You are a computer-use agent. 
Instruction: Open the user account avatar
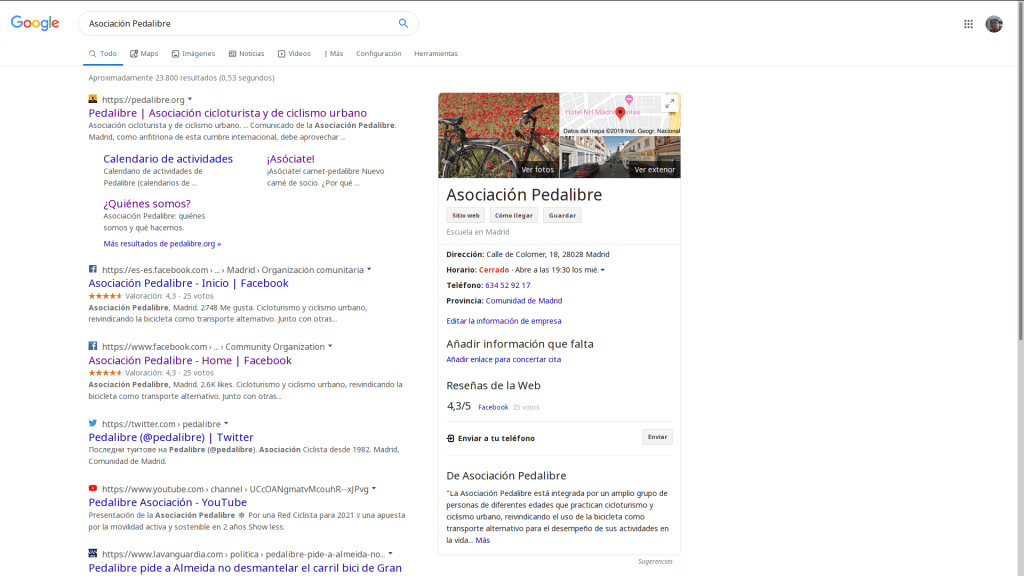(993, 24)
